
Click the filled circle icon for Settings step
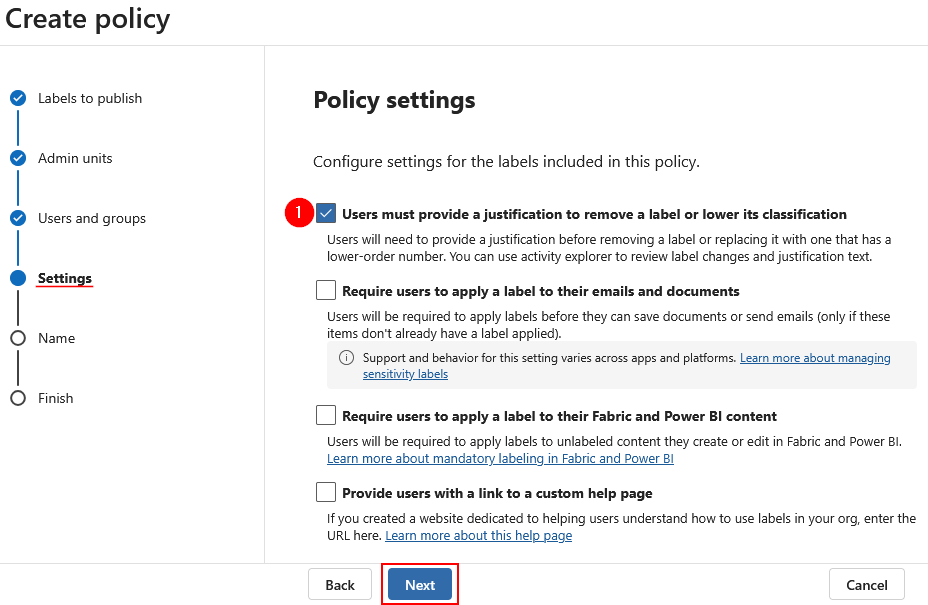click(18, 278)
